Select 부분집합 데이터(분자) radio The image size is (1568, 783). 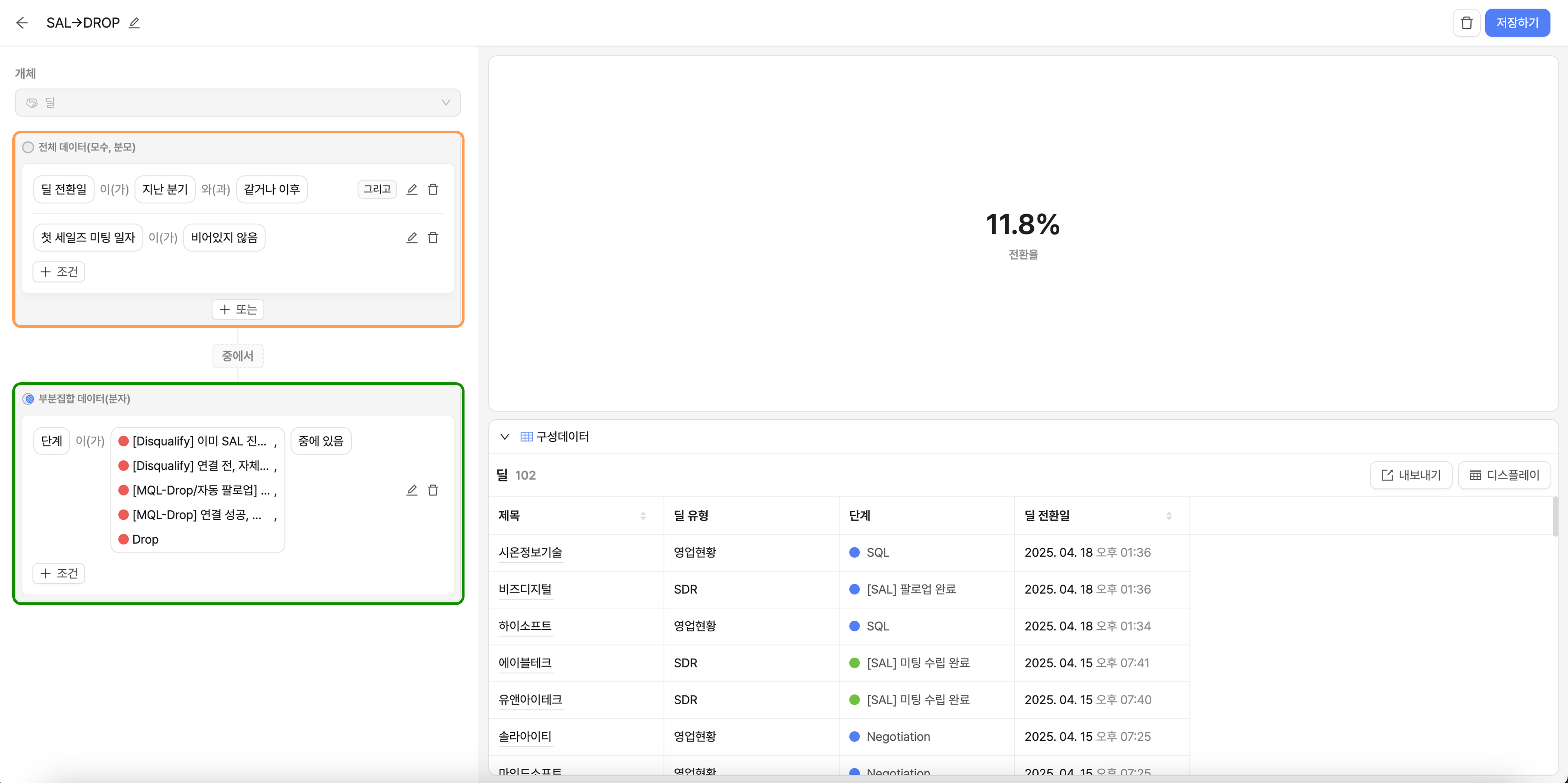(28, 399)
